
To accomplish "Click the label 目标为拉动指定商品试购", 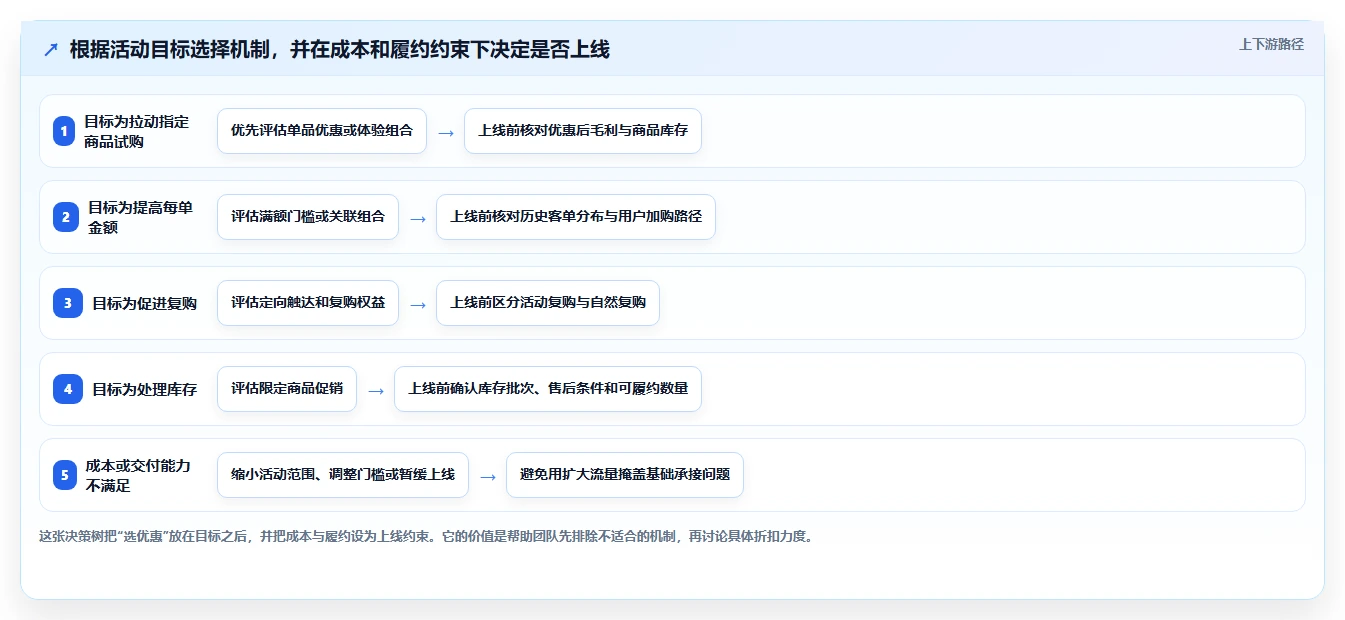I will tap(136, 131).
